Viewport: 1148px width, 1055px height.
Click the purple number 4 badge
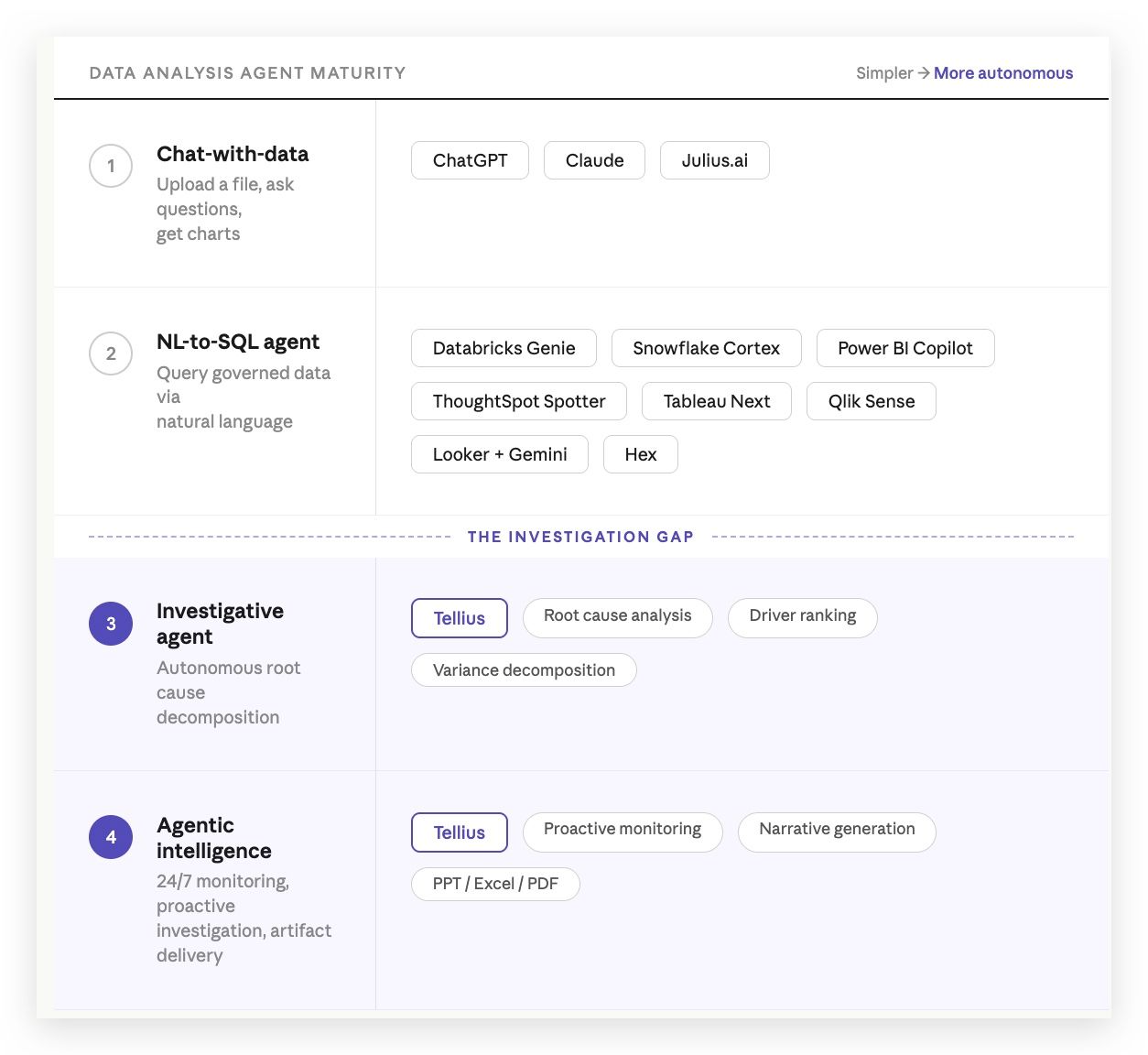[111, 837]
